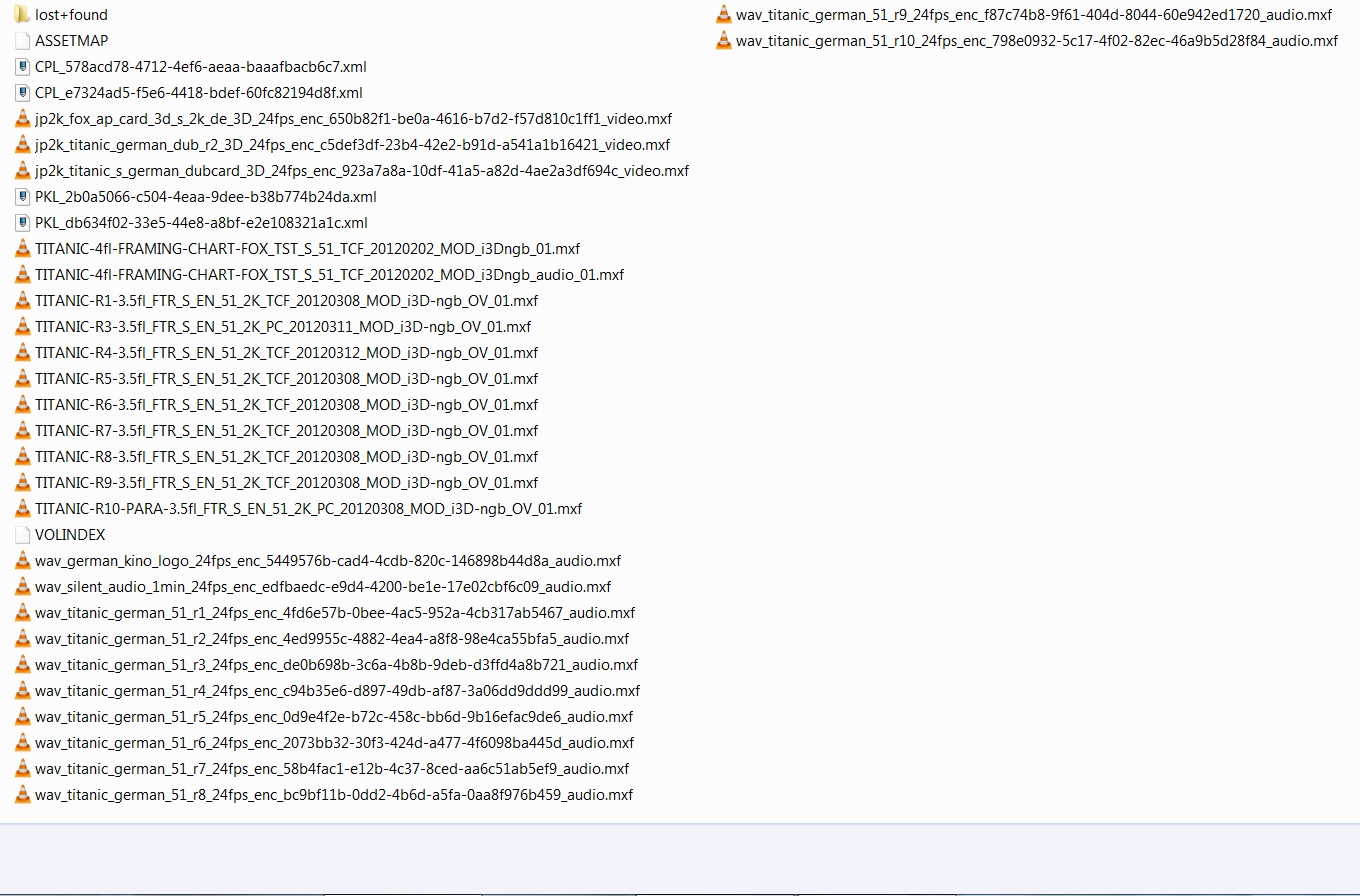Select wav_titanic_german_51_r7 audio file name
The width and height of the screenshot is (1360, 896).
point(332,769)
